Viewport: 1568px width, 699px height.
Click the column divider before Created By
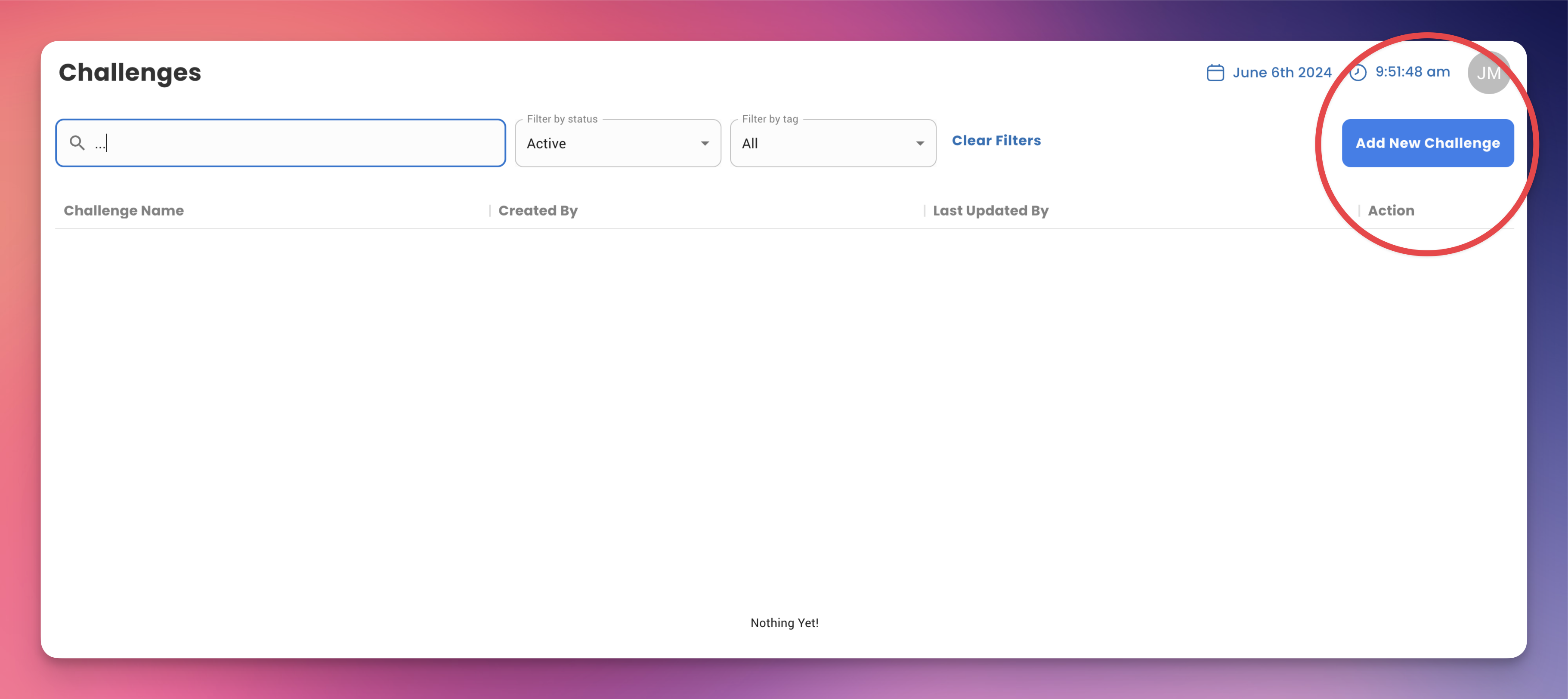click(489, 210)
